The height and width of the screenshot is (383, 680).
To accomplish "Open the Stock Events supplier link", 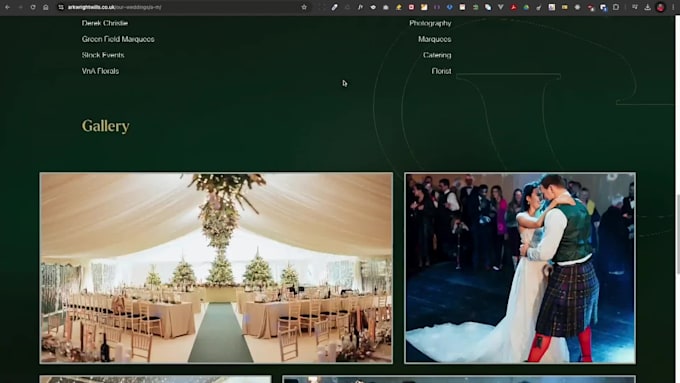I will 103,55.
